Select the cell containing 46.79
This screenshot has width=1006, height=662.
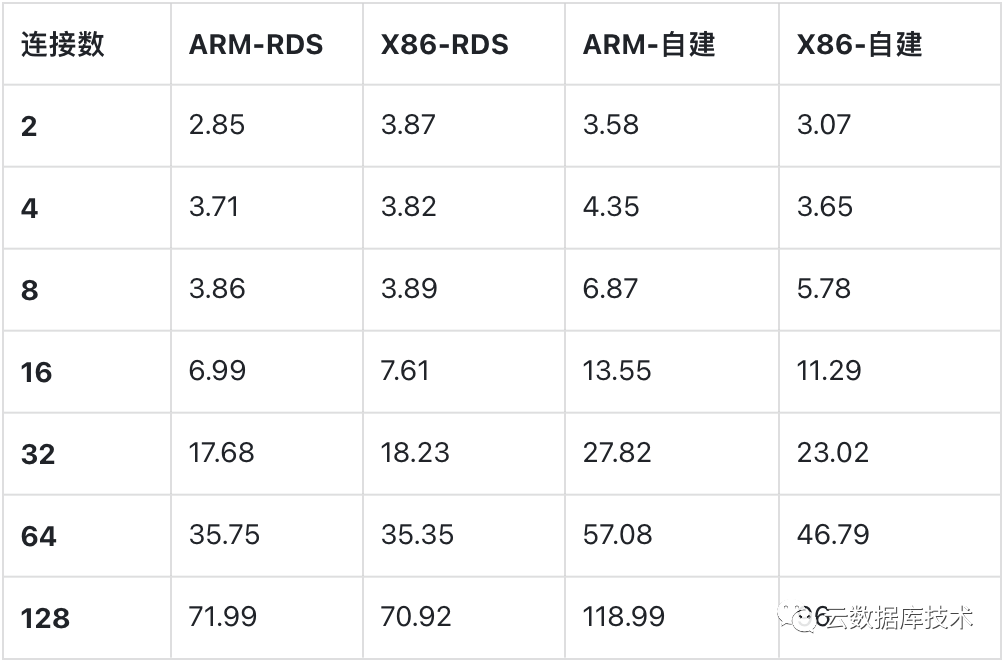pos(831,535)
